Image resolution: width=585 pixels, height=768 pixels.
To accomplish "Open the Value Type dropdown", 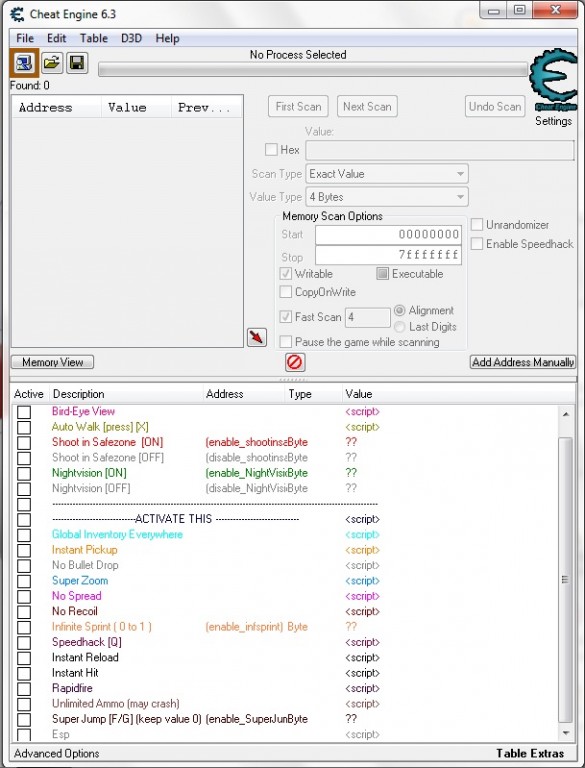I will point(387,197).
